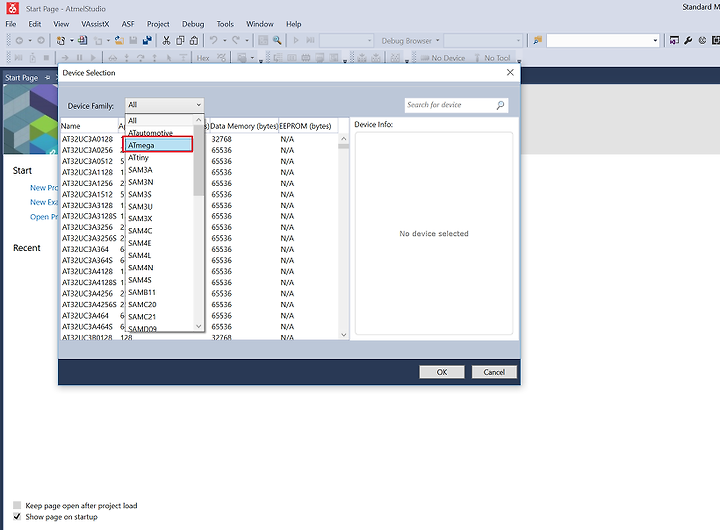Click the Undo arrow icon
This screenshot has width=720, height=530.
214,40
